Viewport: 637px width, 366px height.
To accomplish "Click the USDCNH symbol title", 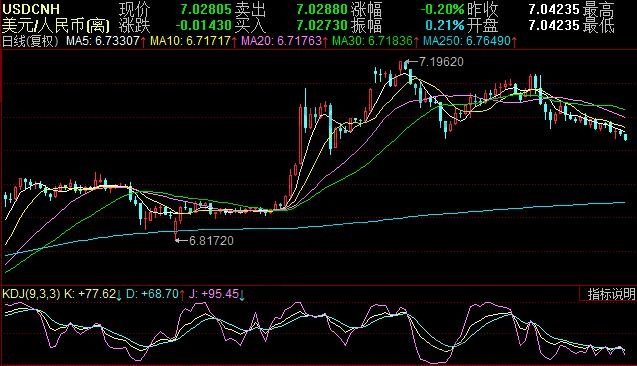I will pyautogui.click(x=31, y=9).
